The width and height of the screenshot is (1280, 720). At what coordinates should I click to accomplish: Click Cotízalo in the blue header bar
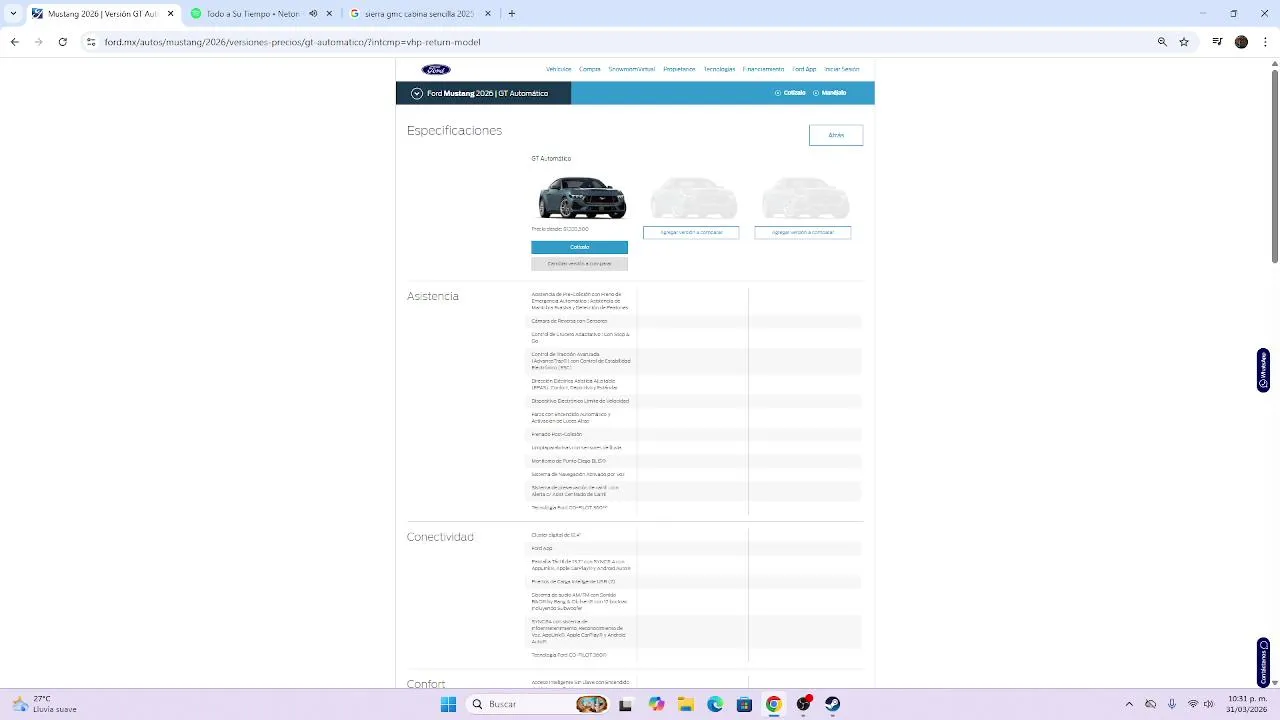coord(790,93)
